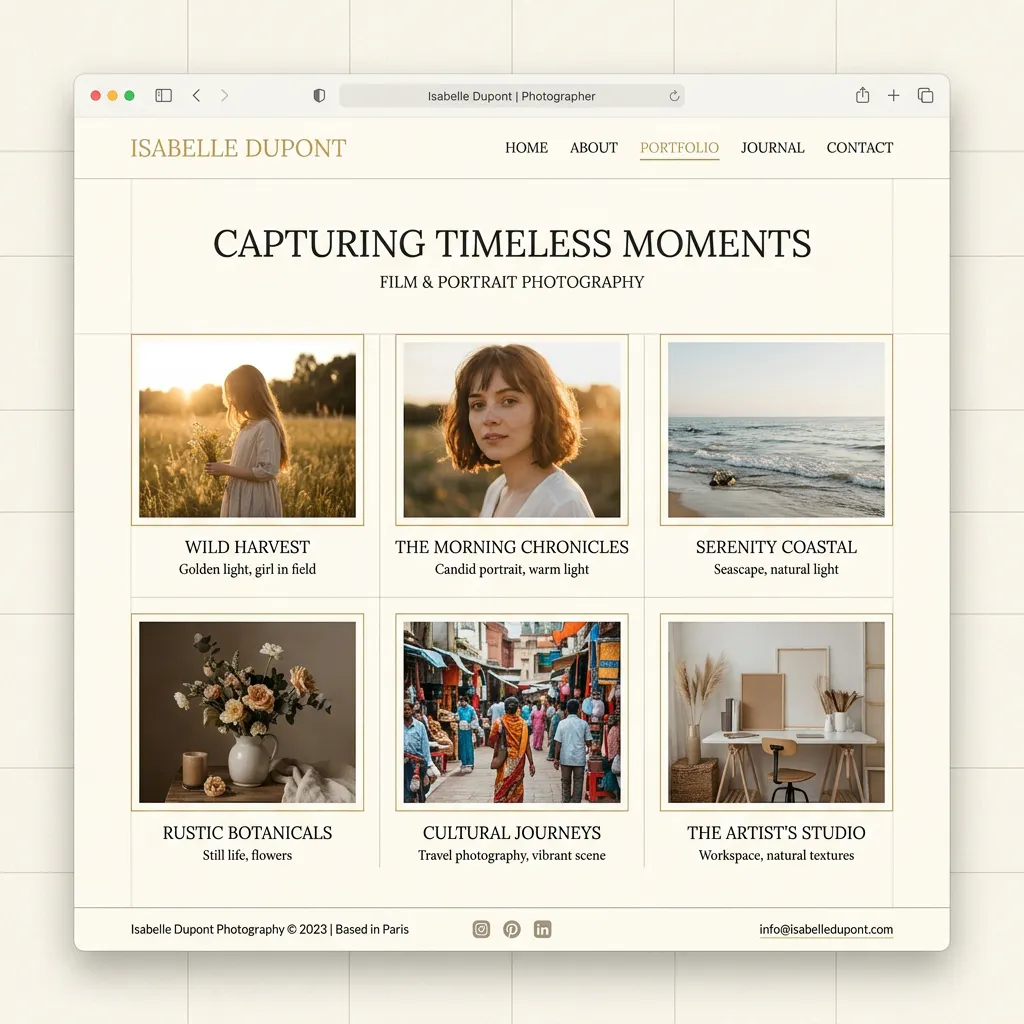Click THE ARTIST'S STUDIO title
1024x1024 pixels.
point(776,833)
